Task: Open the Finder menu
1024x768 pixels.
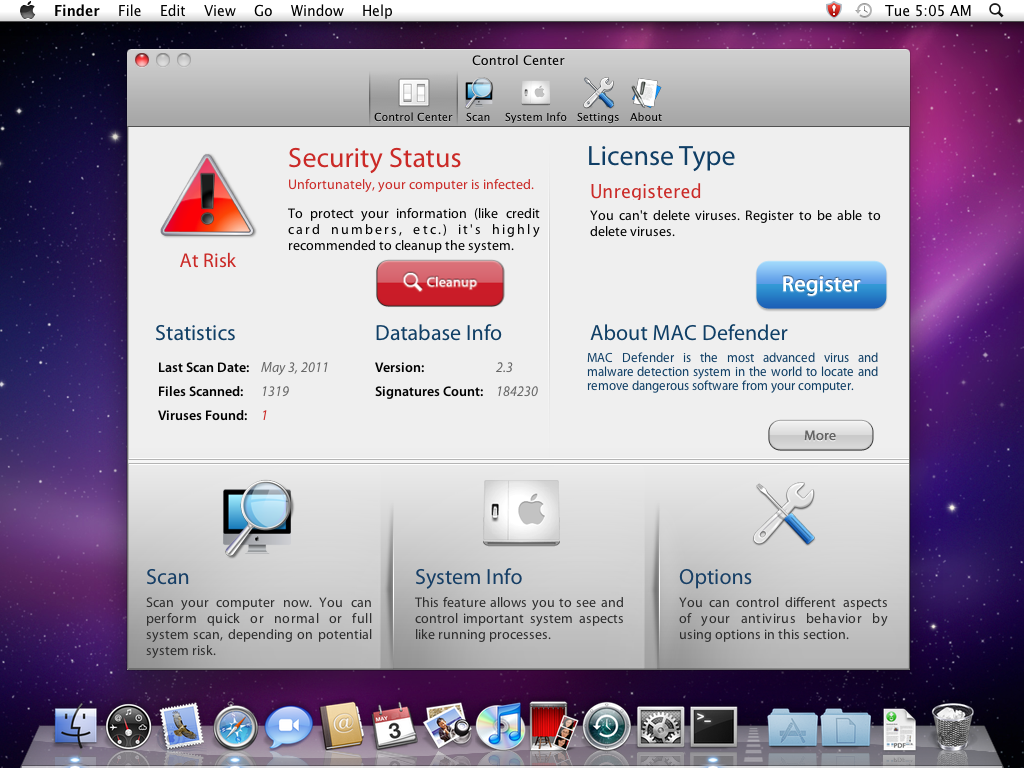Action: click(76, 10)
